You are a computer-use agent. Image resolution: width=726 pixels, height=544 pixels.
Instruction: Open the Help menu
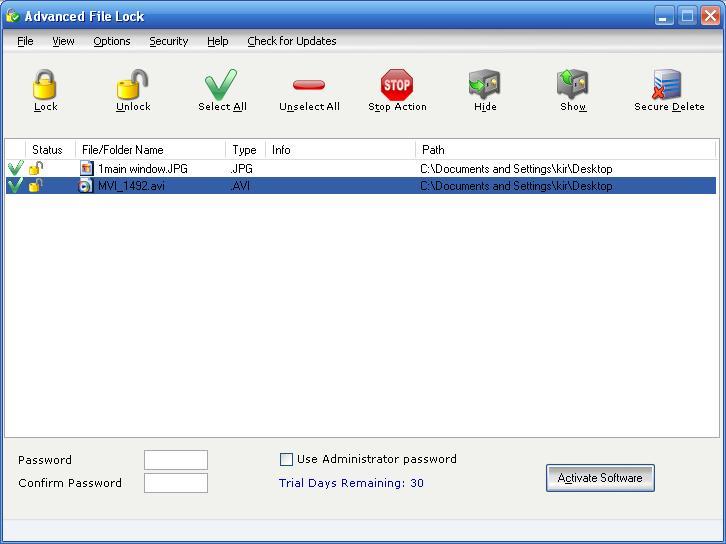[x=217, y=41]
